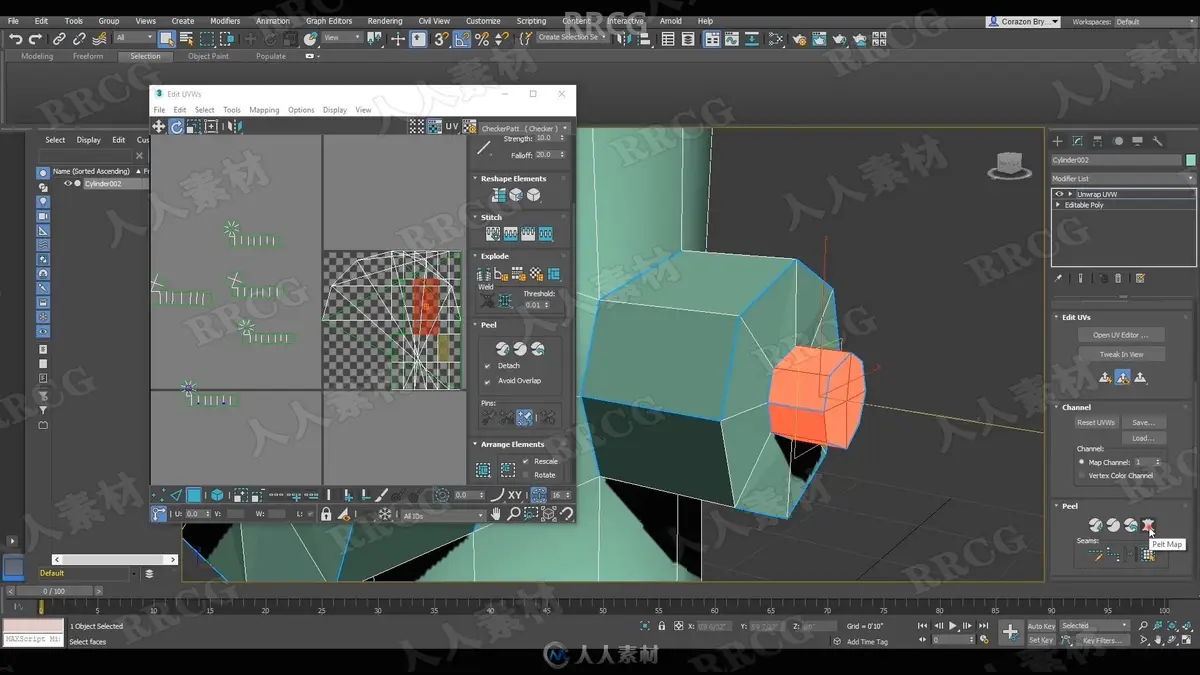Open the Rendering menu

[384, 21]
